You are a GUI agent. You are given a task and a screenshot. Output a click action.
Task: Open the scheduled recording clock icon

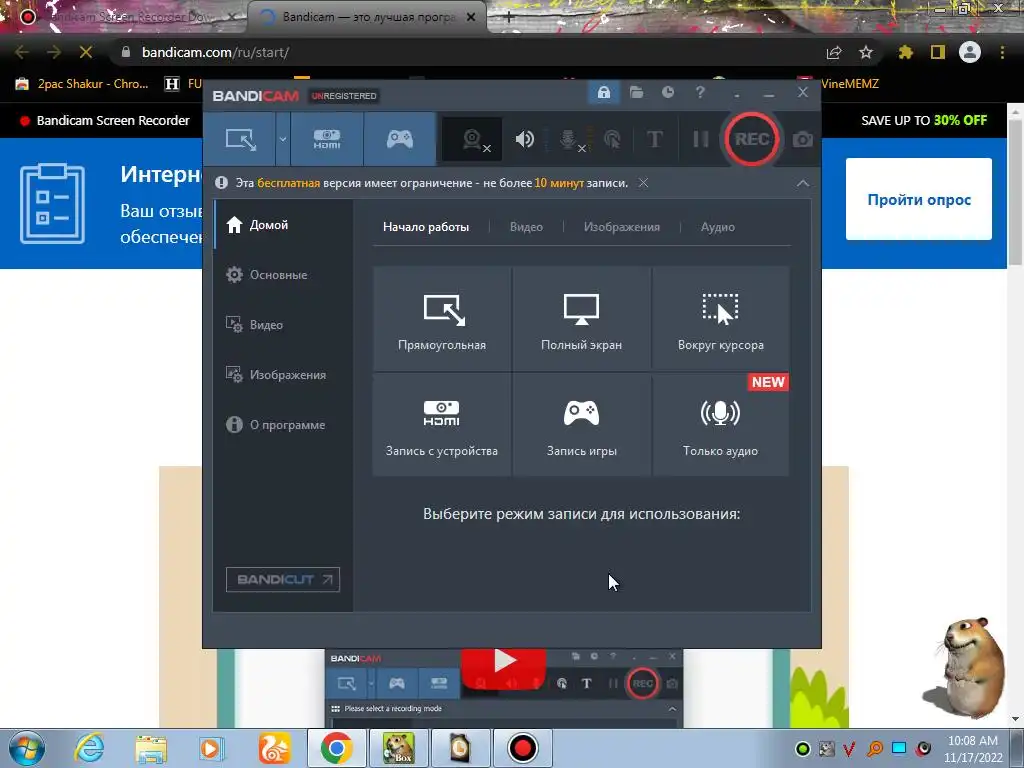[668, 93]
